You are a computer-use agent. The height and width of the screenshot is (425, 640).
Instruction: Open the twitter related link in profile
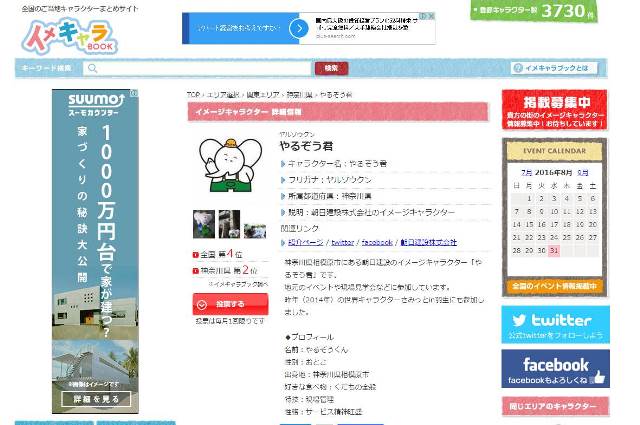click(x=342, y=242)
